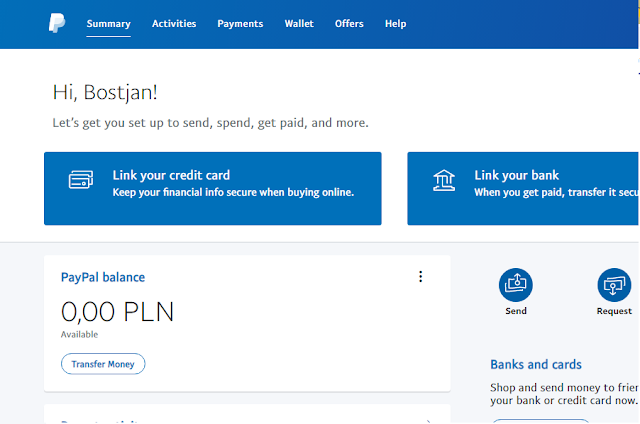Click the Hi, Bostjan! greeting text
640x424 pixels.
(105, 92)
